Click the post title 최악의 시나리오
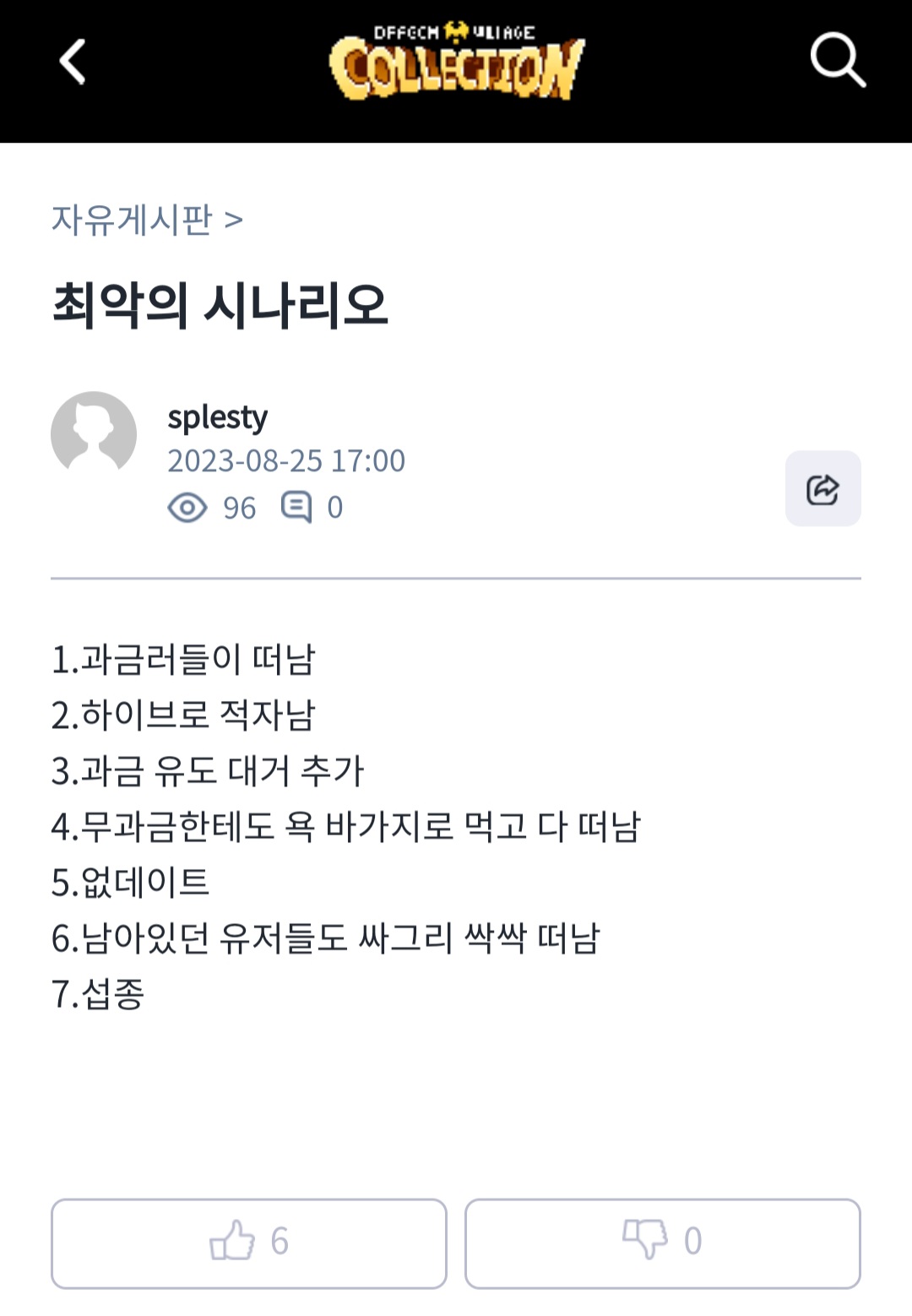Viewport: 912px width, 1316px height. pos(220,305)
